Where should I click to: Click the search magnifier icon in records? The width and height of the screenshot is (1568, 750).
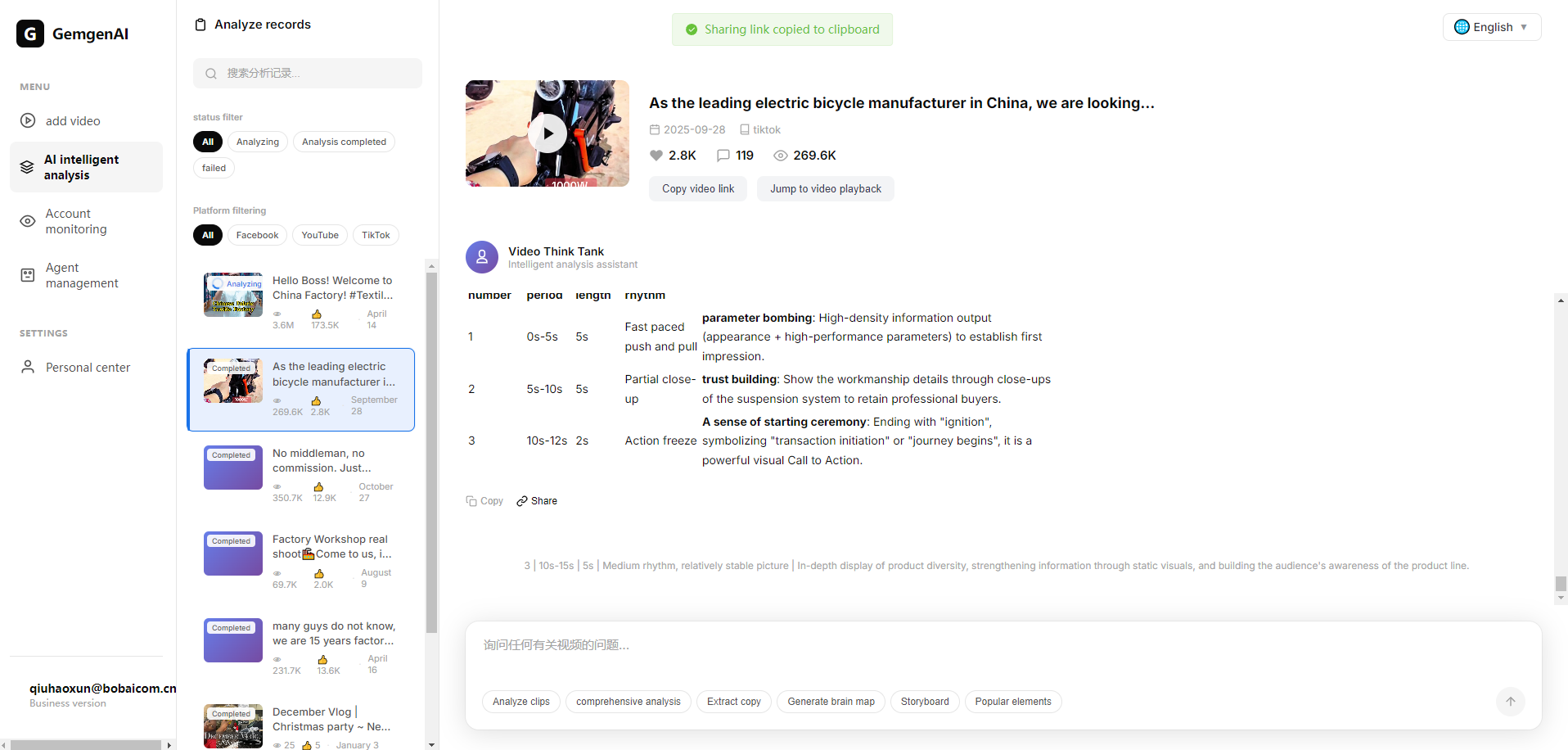tap(211, 74)
